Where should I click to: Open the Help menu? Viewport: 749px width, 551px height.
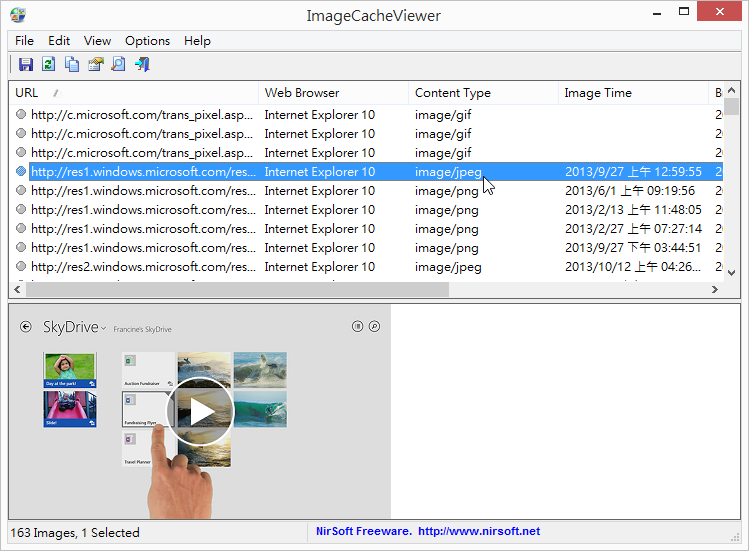[x=197, y=41]
